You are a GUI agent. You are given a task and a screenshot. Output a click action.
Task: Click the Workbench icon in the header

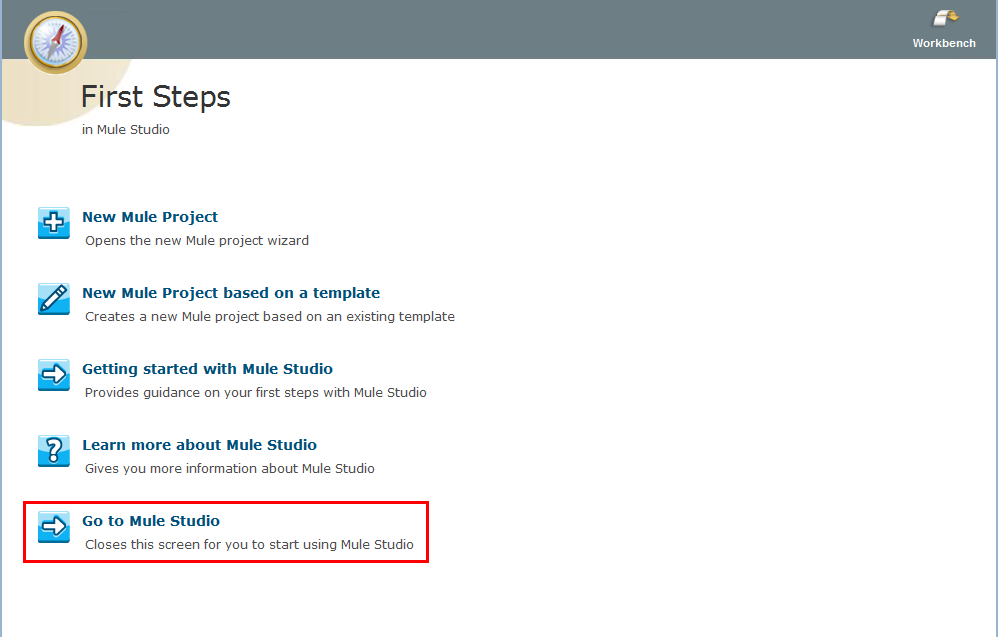point(945,18)
